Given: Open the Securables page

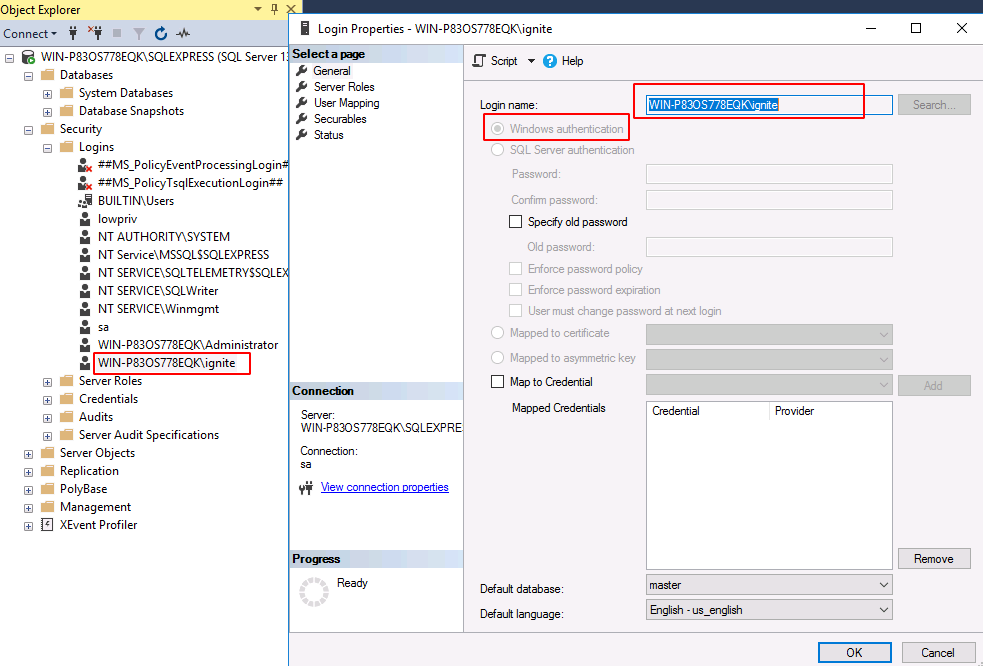Looking at the screenshot, I should pyautogui.click(x=340, y=119).
